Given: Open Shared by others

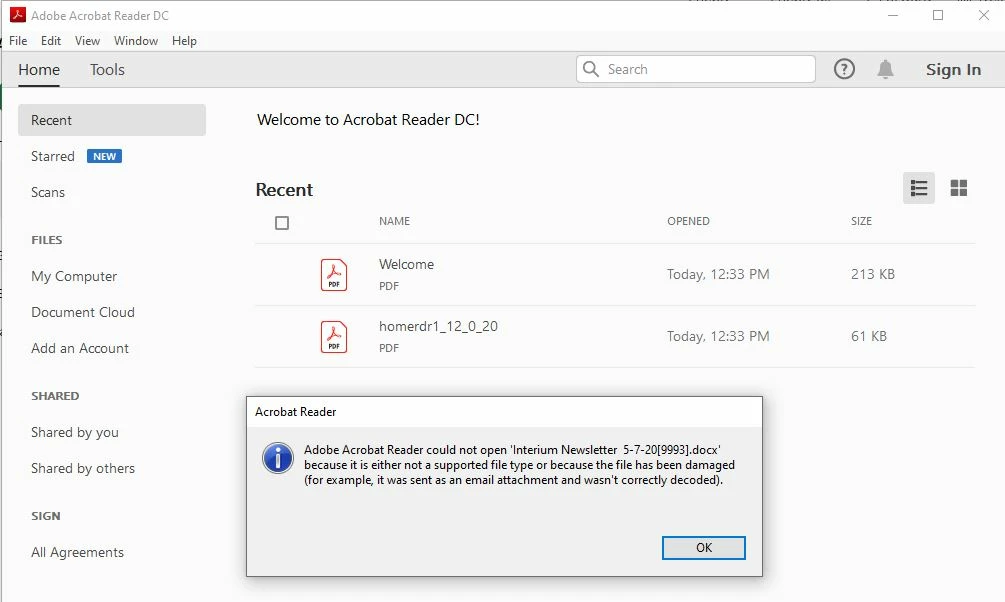Looking at the screenshot, I should coord(83,469).
